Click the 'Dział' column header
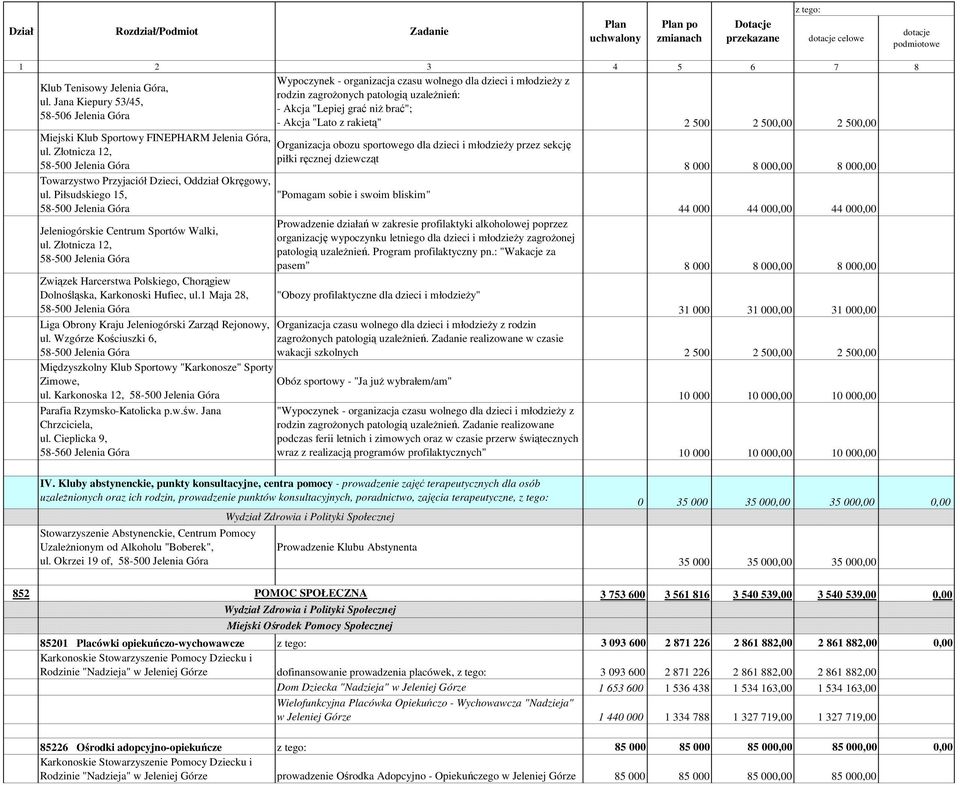The image size is (960, 785). pyautogui.click(x=21, y=31)
